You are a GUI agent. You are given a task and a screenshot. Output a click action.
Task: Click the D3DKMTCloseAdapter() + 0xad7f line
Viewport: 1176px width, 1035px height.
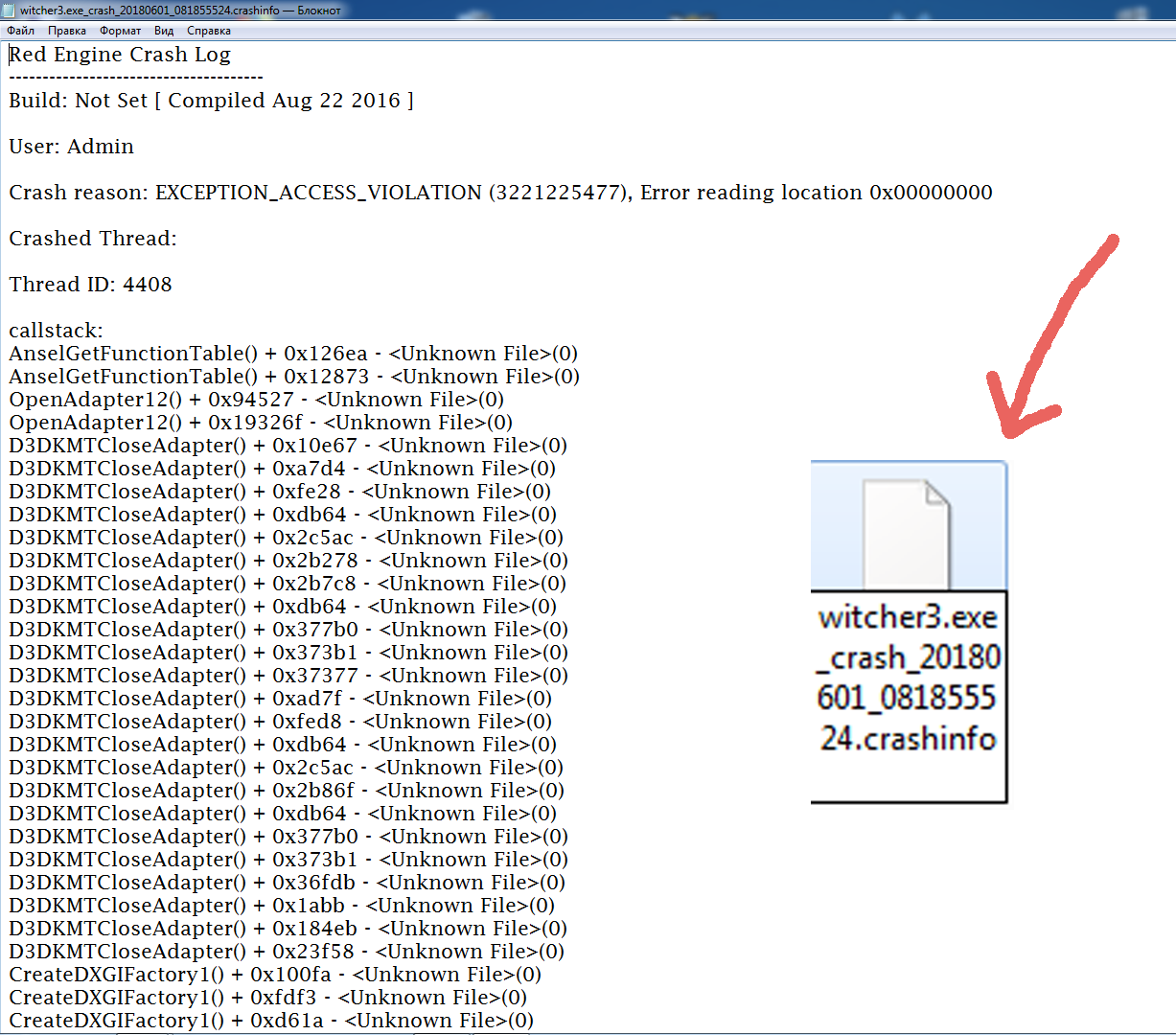coord(280,699)
